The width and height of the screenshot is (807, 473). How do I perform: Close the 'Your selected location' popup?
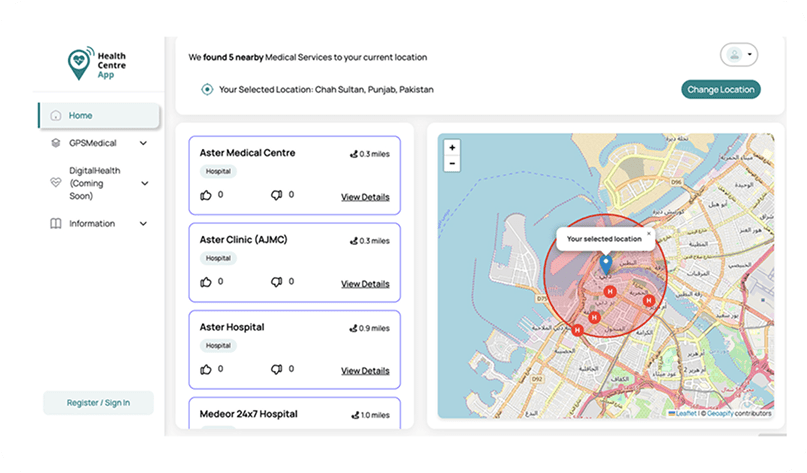[x=648, y=234]
